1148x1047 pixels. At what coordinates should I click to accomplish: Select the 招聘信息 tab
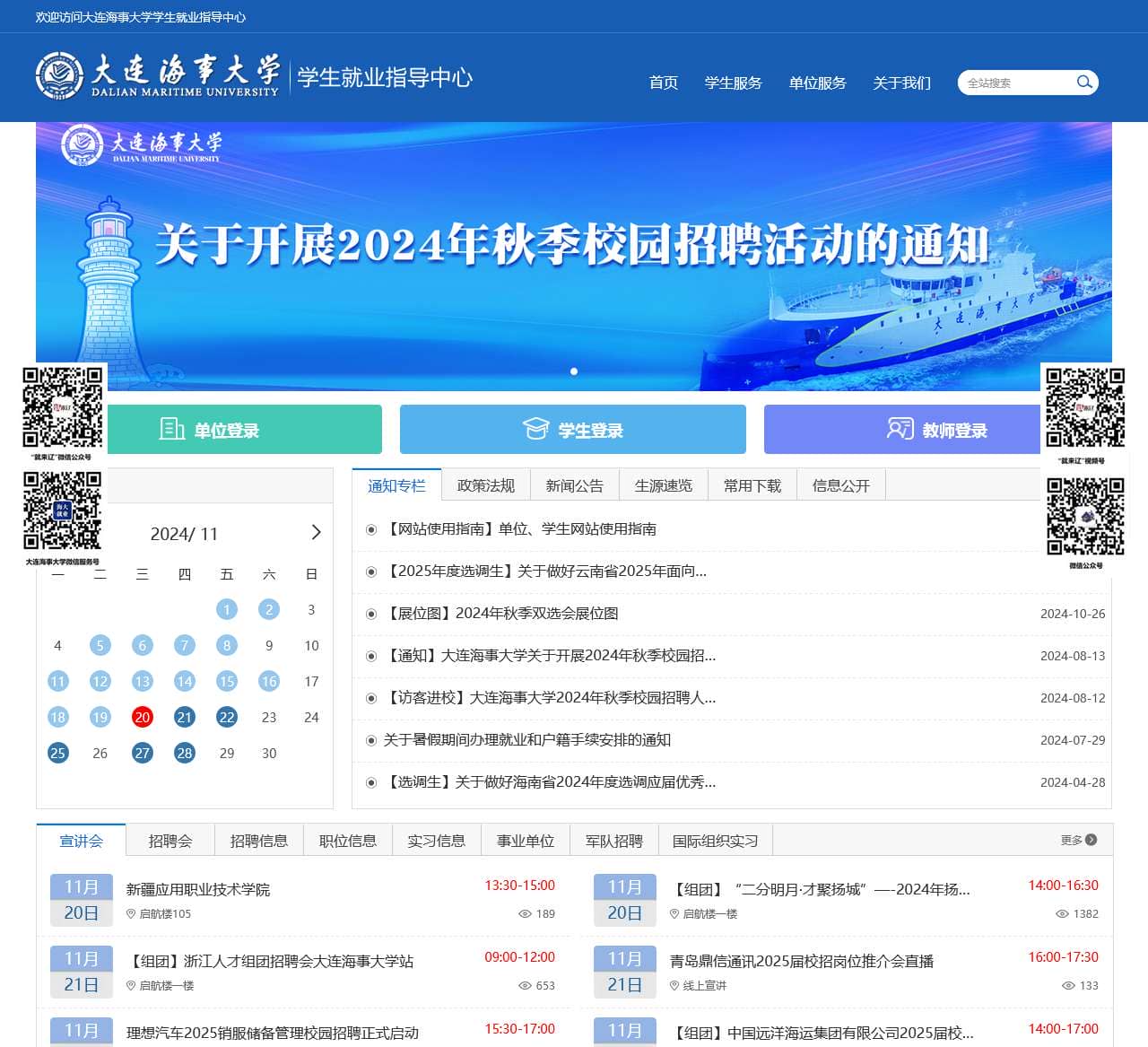(x=259, y=841)
